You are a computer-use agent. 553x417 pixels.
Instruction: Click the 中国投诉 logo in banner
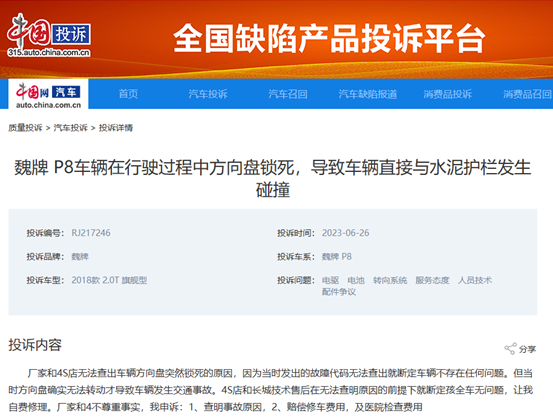(x=49, y=35)
